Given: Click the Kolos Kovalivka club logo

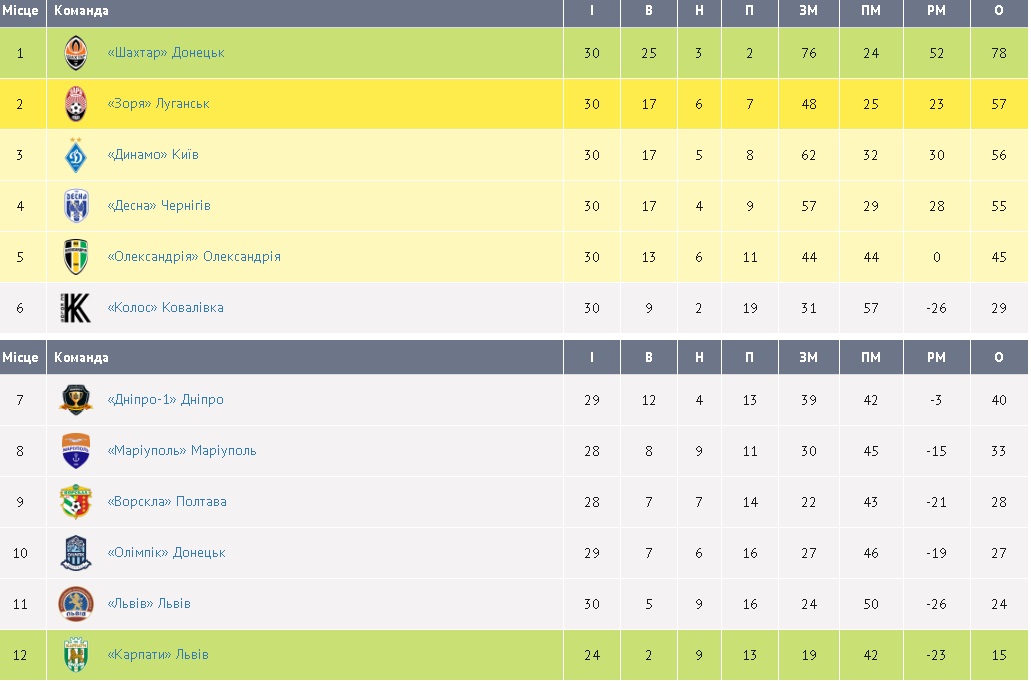Looking at the screenshot, I should [x=76, y=308].
